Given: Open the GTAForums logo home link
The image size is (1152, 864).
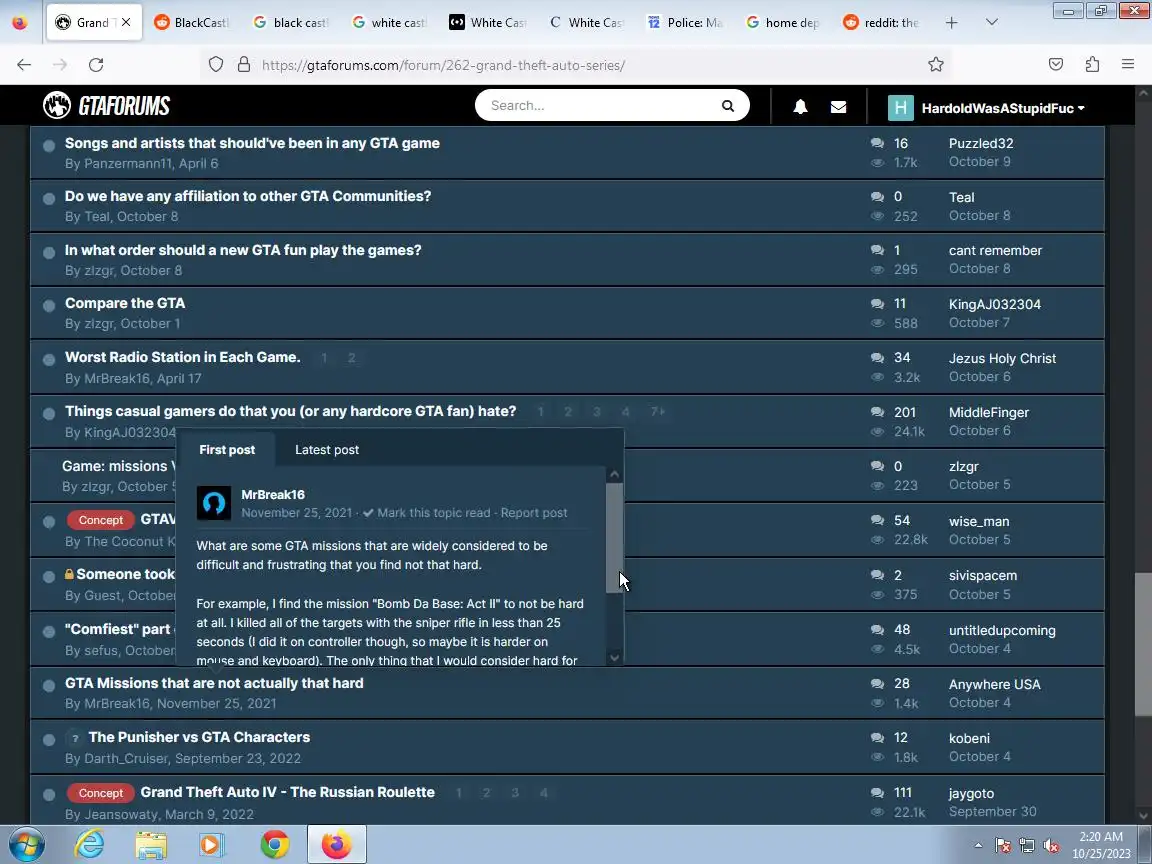Looking at the screenshot, I should (x=107, y=106).
